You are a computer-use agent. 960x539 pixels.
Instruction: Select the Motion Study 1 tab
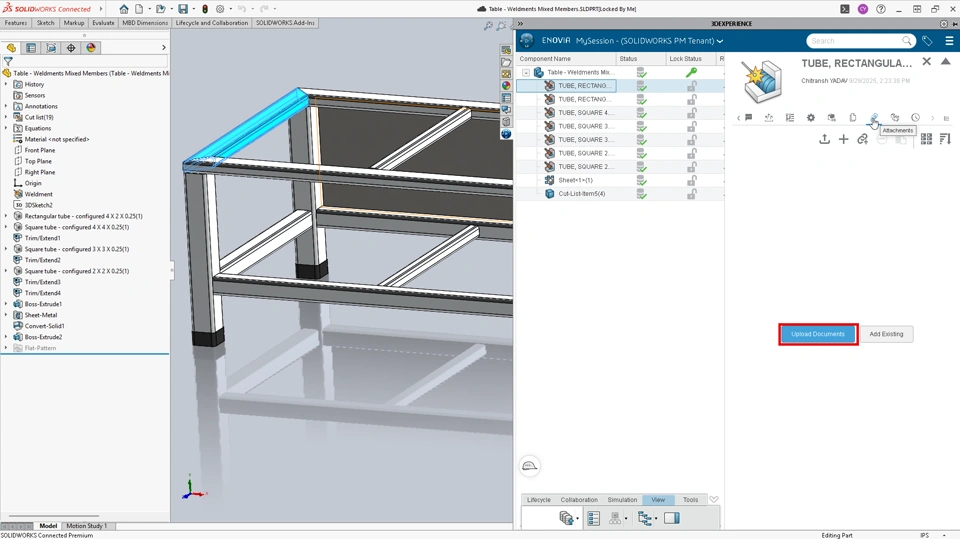point(86,526)
